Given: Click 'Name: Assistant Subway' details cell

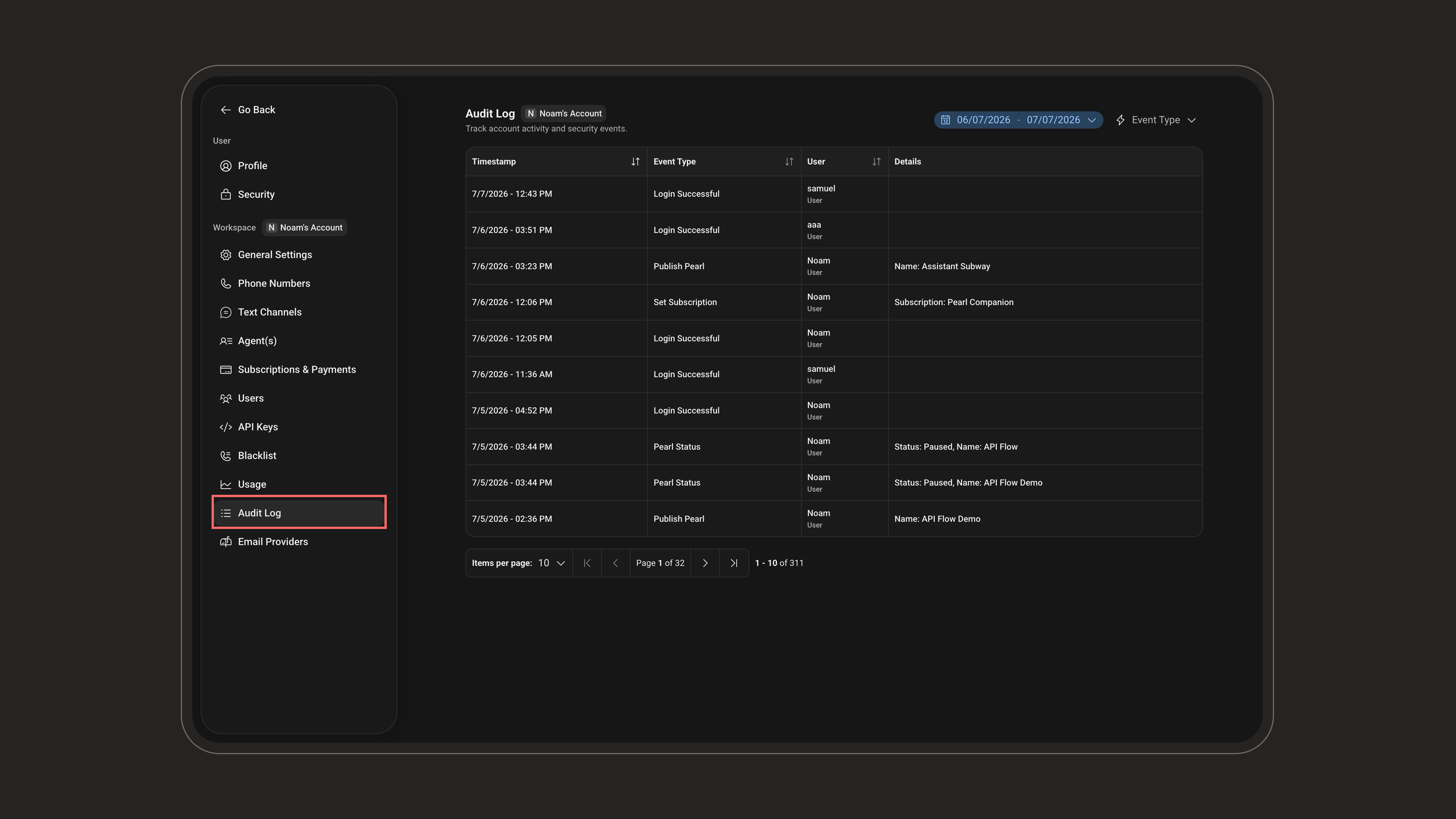Looking at the screenshot, I should click(x=1045, y=266).
